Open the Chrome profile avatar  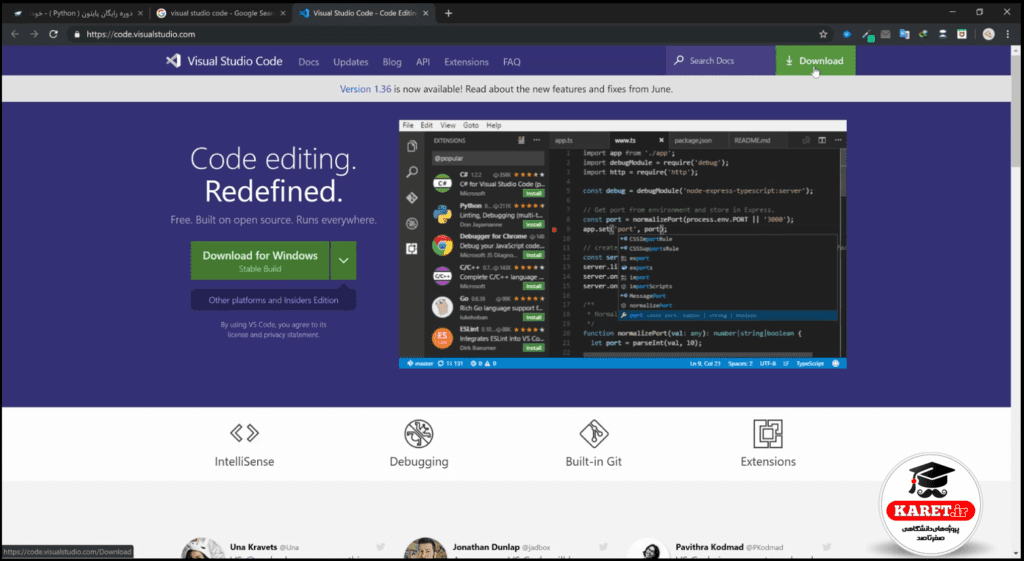pos(989,34)
